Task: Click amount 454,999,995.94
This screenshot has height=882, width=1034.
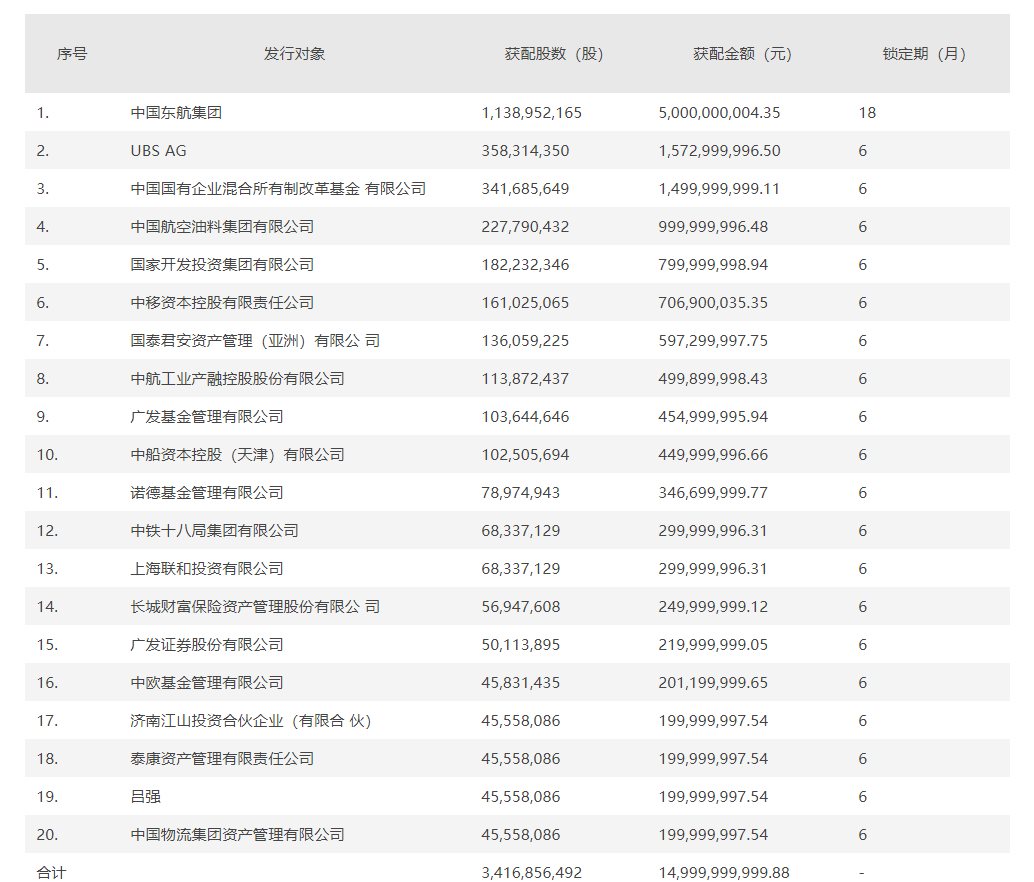Action: coord(713,417)
